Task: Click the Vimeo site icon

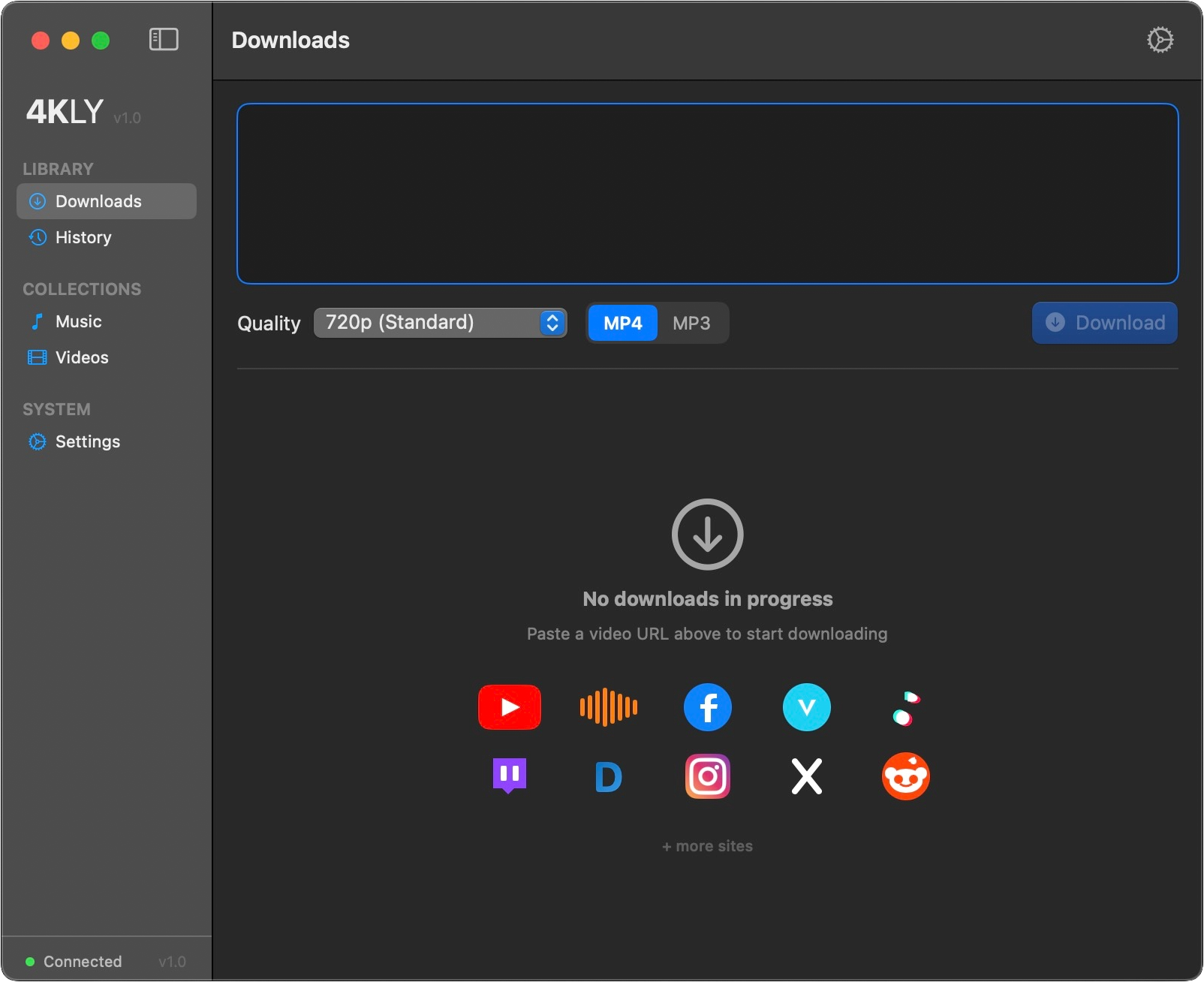Action: pyautogui.click(x=807, y=707)
